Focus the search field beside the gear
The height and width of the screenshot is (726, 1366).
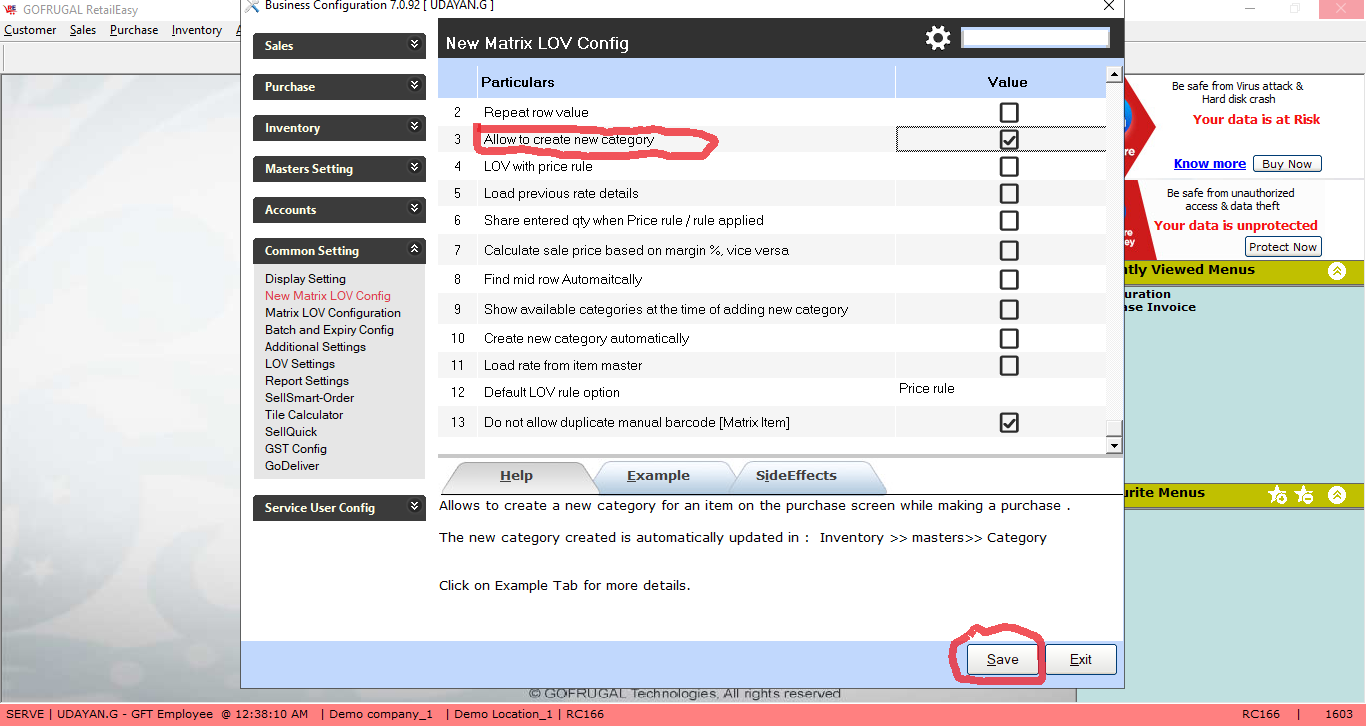coord(1035,38)
